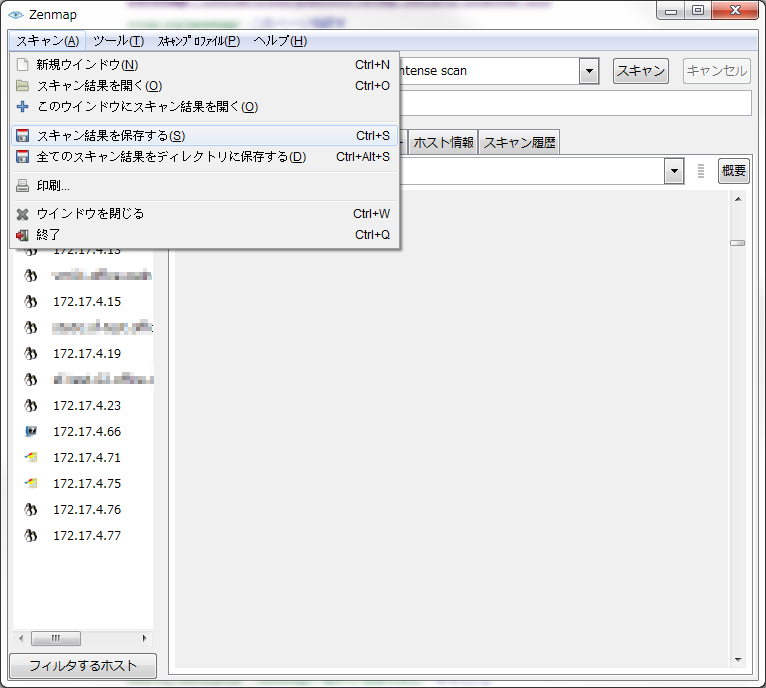Choose このウインドウにスキャン結果を開く entry
This screenshot has height=688, width=766.
pyautogui.click(x=204, y=107)
